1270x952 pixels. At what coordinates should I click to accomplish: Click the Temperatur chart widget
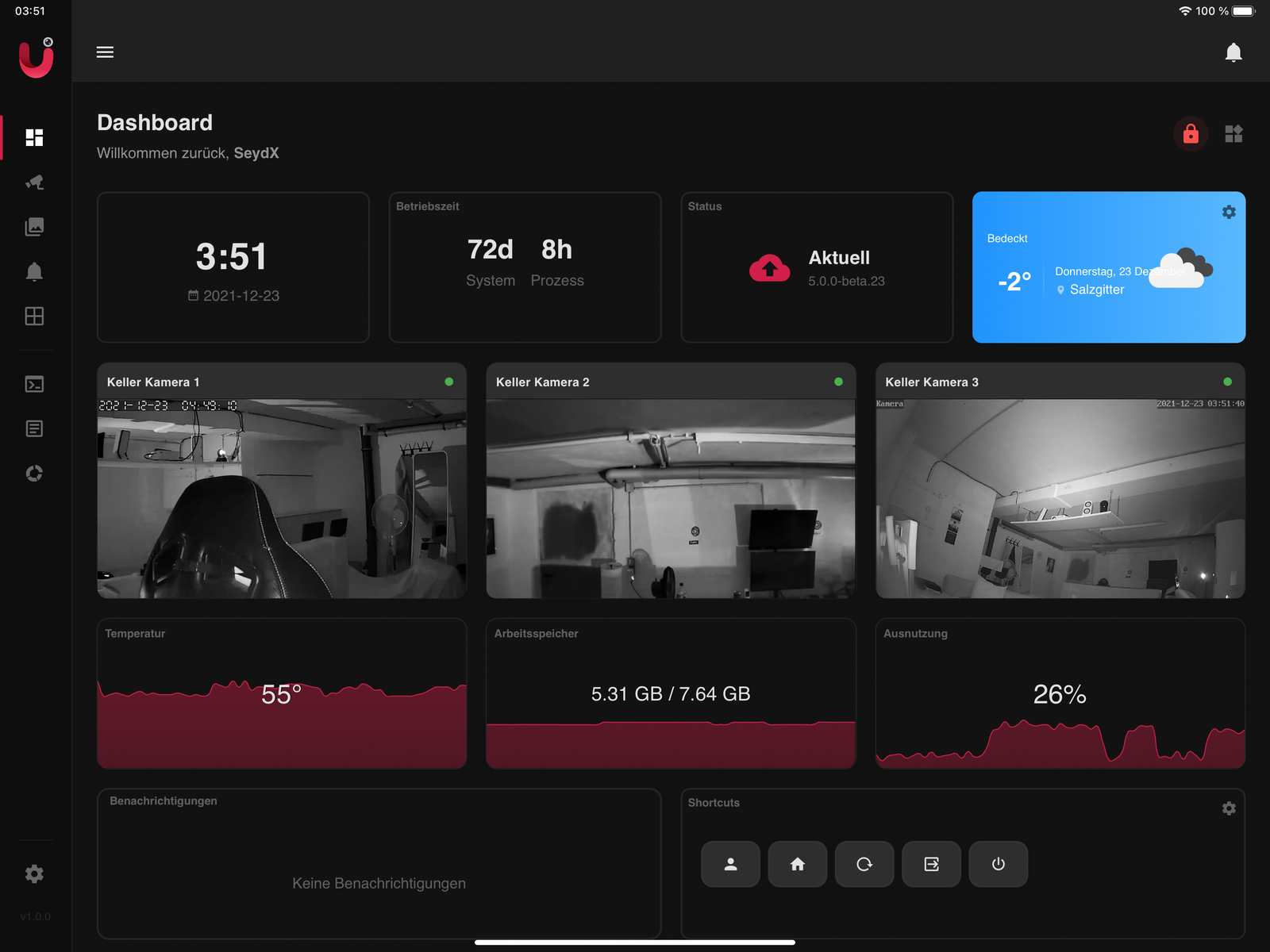pos(282,694)
